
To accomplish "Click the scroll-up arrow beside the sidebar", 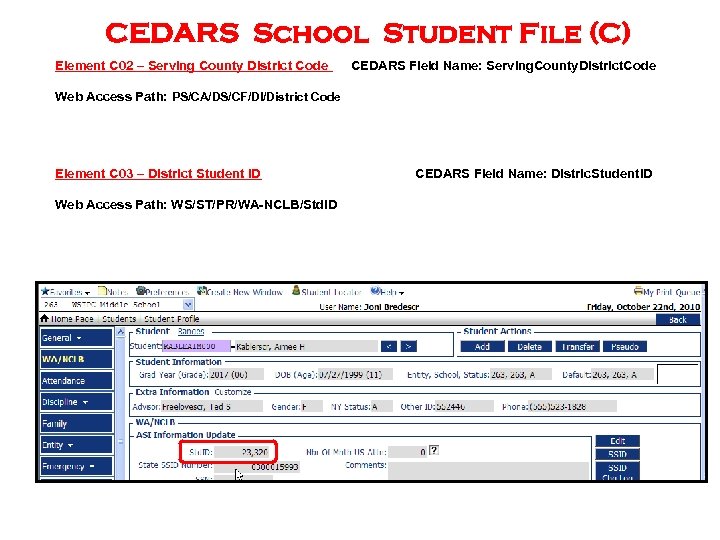I will coord(121,332).
